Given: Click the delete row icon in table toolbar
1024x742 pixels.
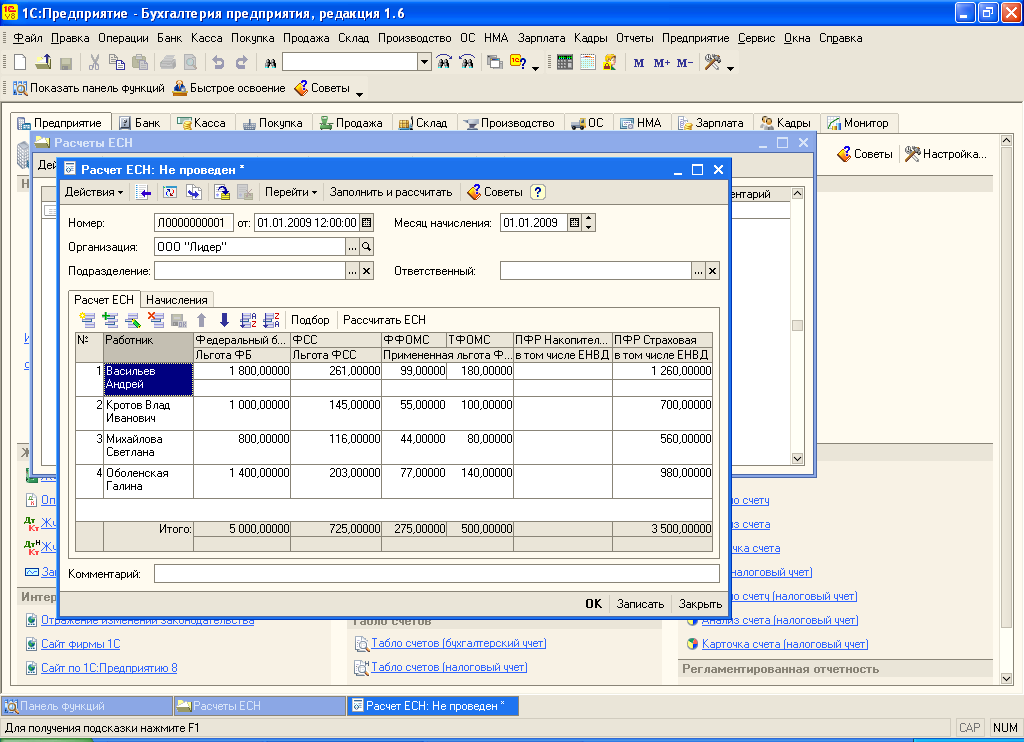Looking at the screenshot, I should [x=156, y=320].
